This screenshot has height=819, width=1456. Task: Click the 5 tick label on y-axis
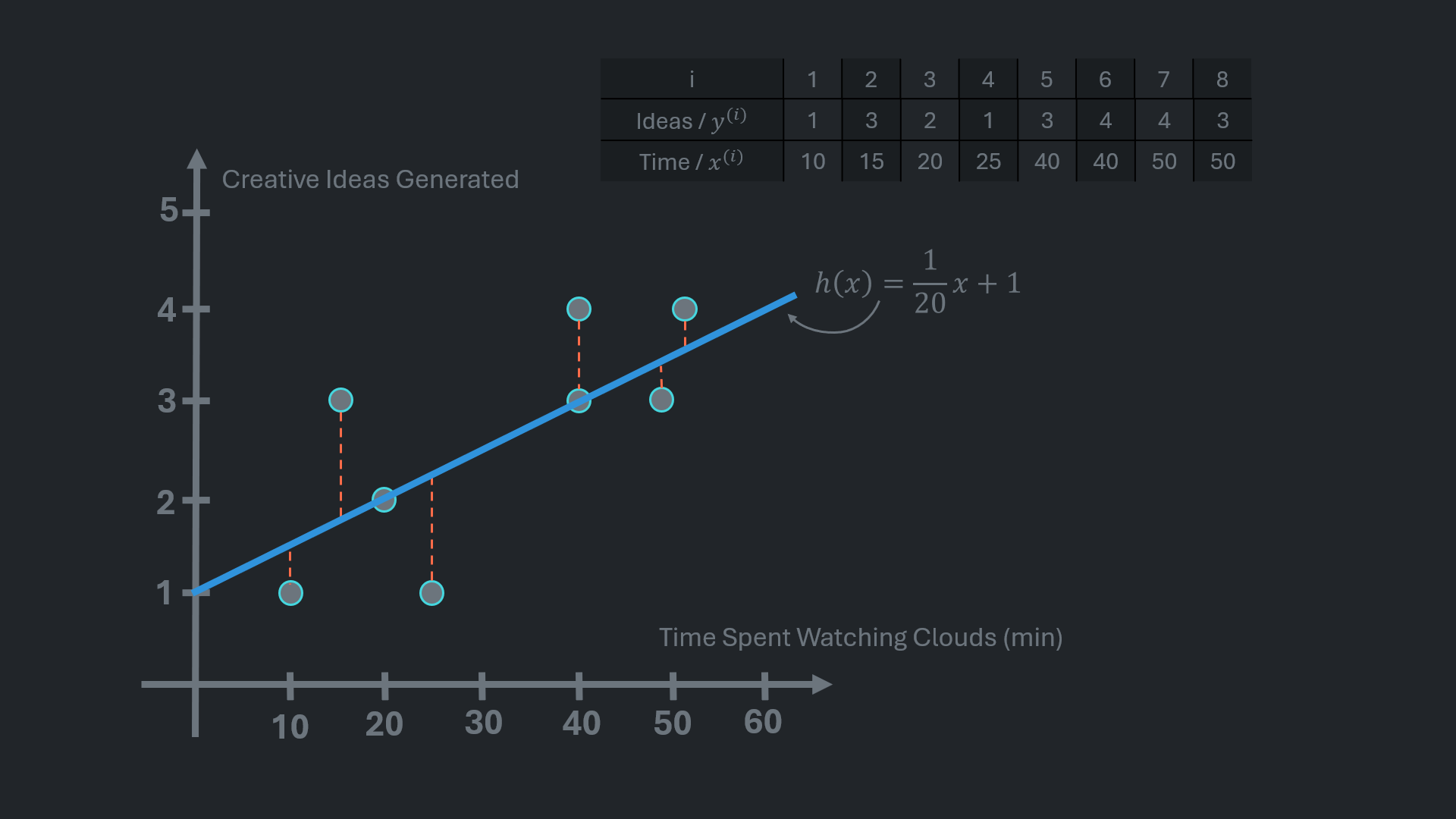click(168, 210)
